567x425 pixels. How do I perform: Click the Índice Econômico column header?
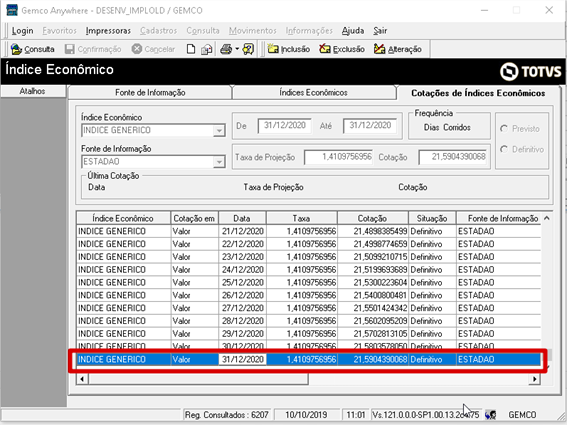point(123,218)
